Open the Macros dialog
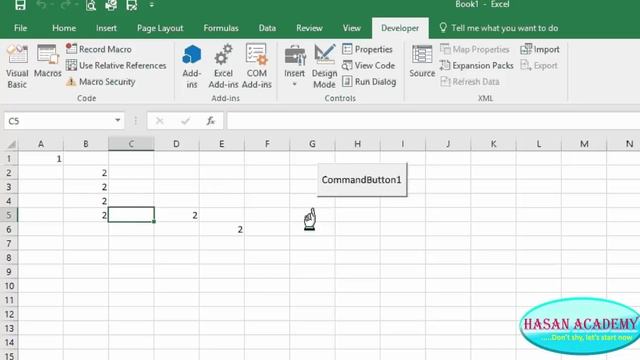The image size is (640, 360). click(47, 61)
